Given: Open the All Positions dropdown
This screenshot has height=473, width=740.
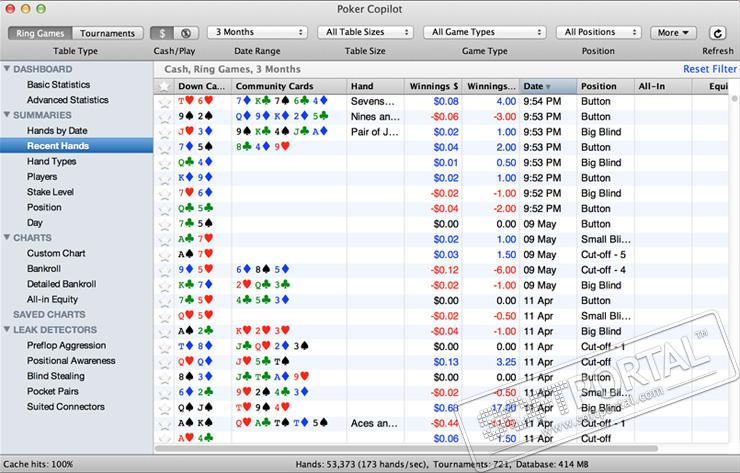Looking at the screenshot, I should [x=598, y=32].
